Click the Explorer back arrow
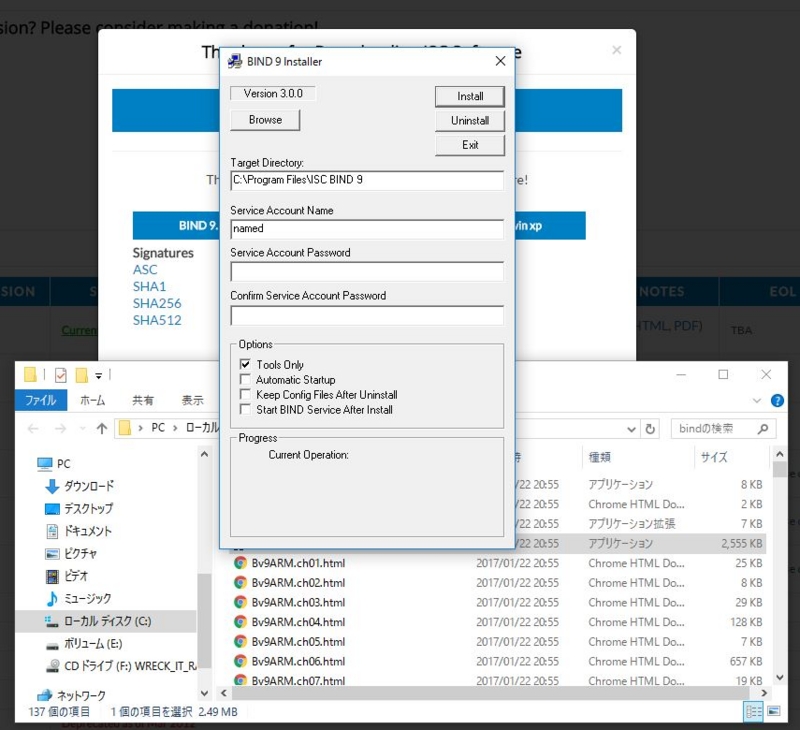Image resolution: width=800 pixels, height=730 pixels. click(33, 429)
